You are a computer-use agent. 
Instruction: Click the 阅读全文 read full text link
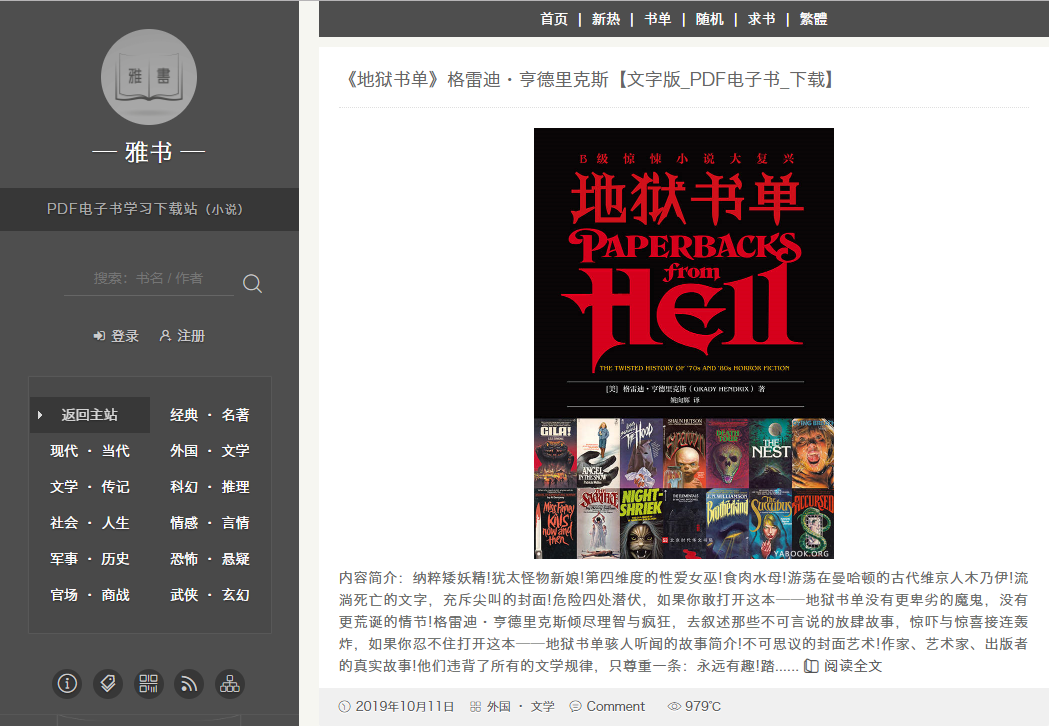pyautogui.click(x=843, y=666)
